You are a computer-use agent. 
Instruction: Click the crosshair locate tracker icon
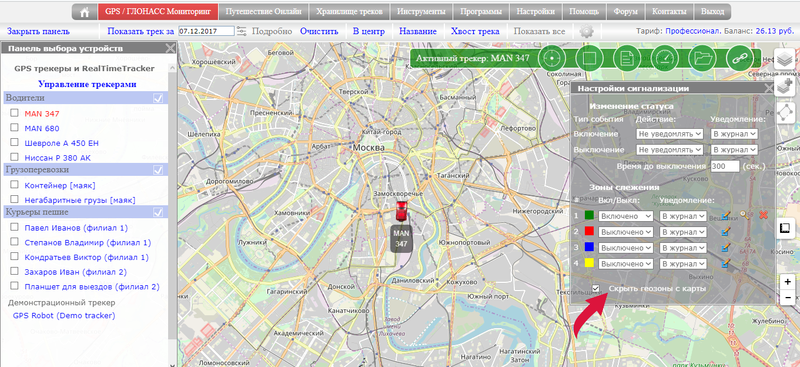point(552,58)
